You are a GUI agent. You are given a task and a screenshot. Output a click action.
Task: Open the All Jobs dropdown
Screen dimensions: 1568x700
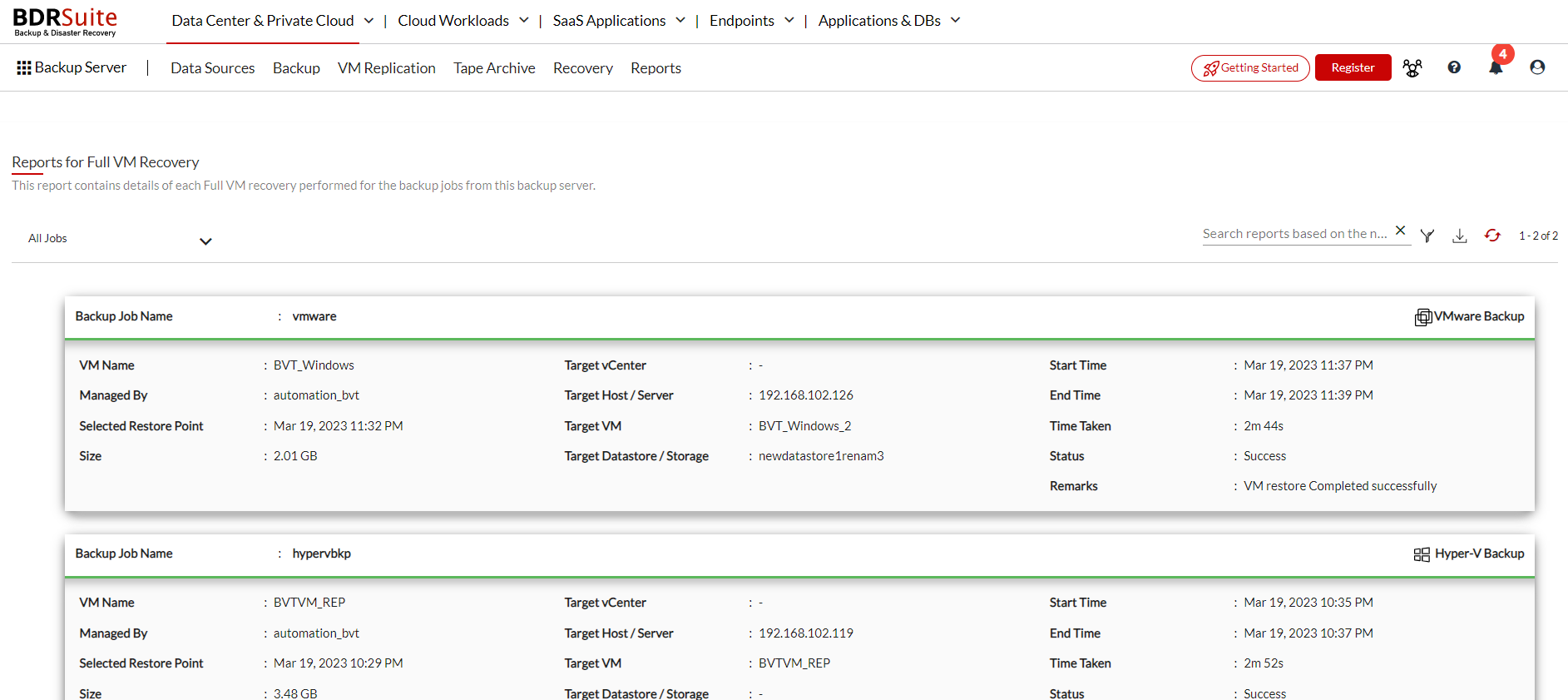[120, 239]
